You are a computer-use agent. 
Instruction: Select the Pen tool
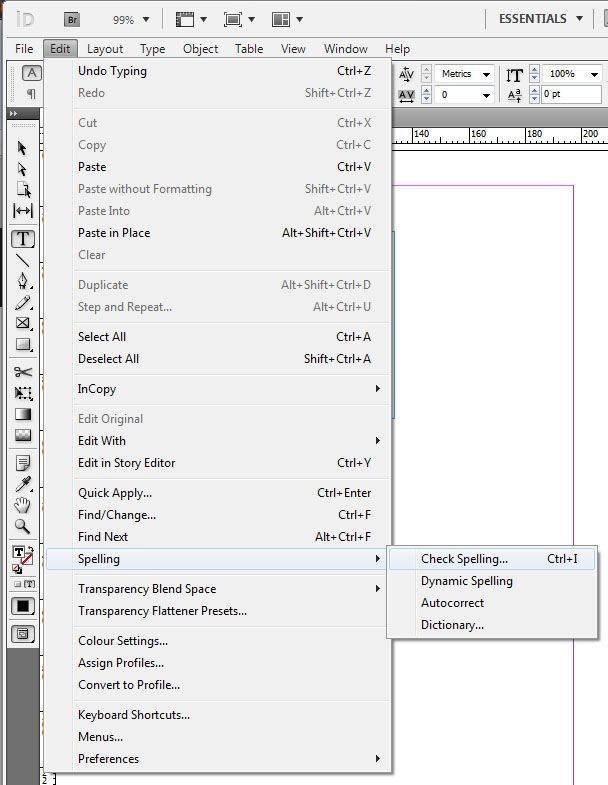23,281
